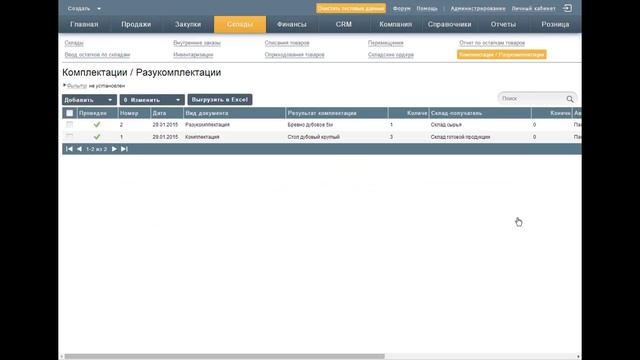The image size is (640, 360).
Task: Open the Помощь link
Action: click(x=427, y=8)
